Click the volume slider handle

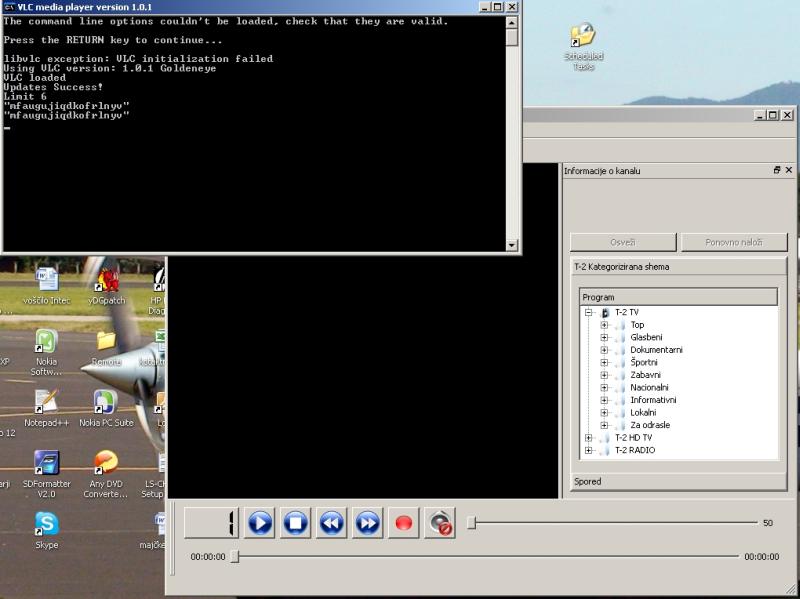[x=470, y=522]
